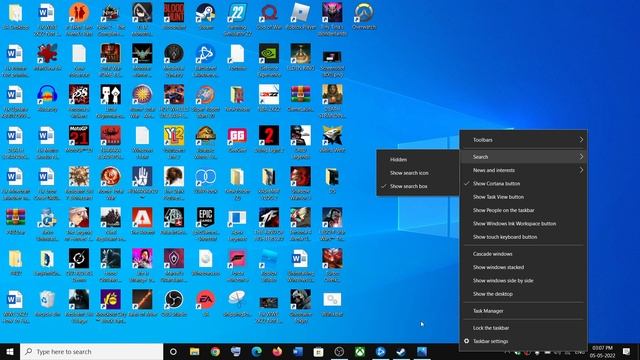Open Taskbar settings

(x=524, y=341)
